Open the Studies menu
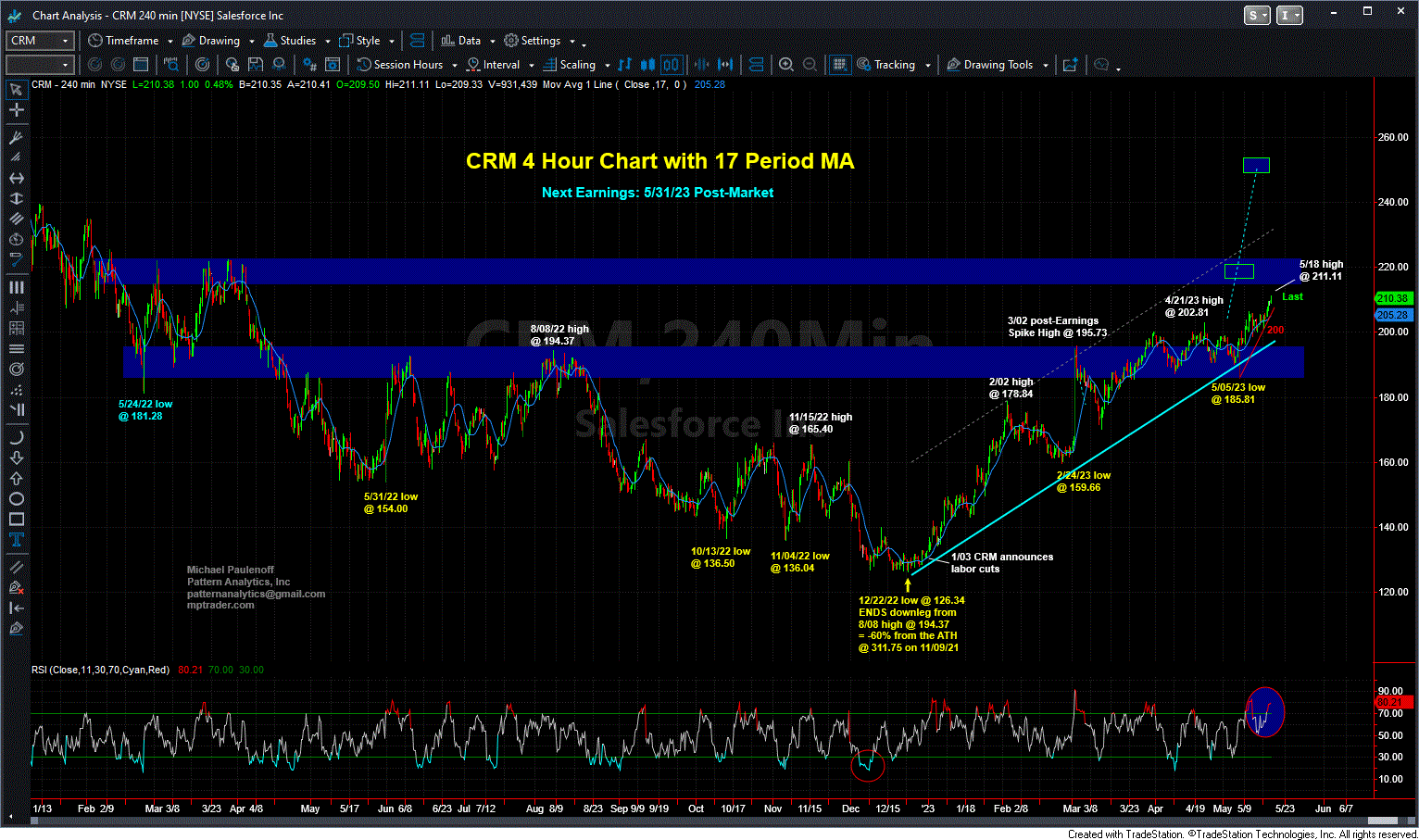This screenshot has width=1419, height=840. tap(296, 41)
